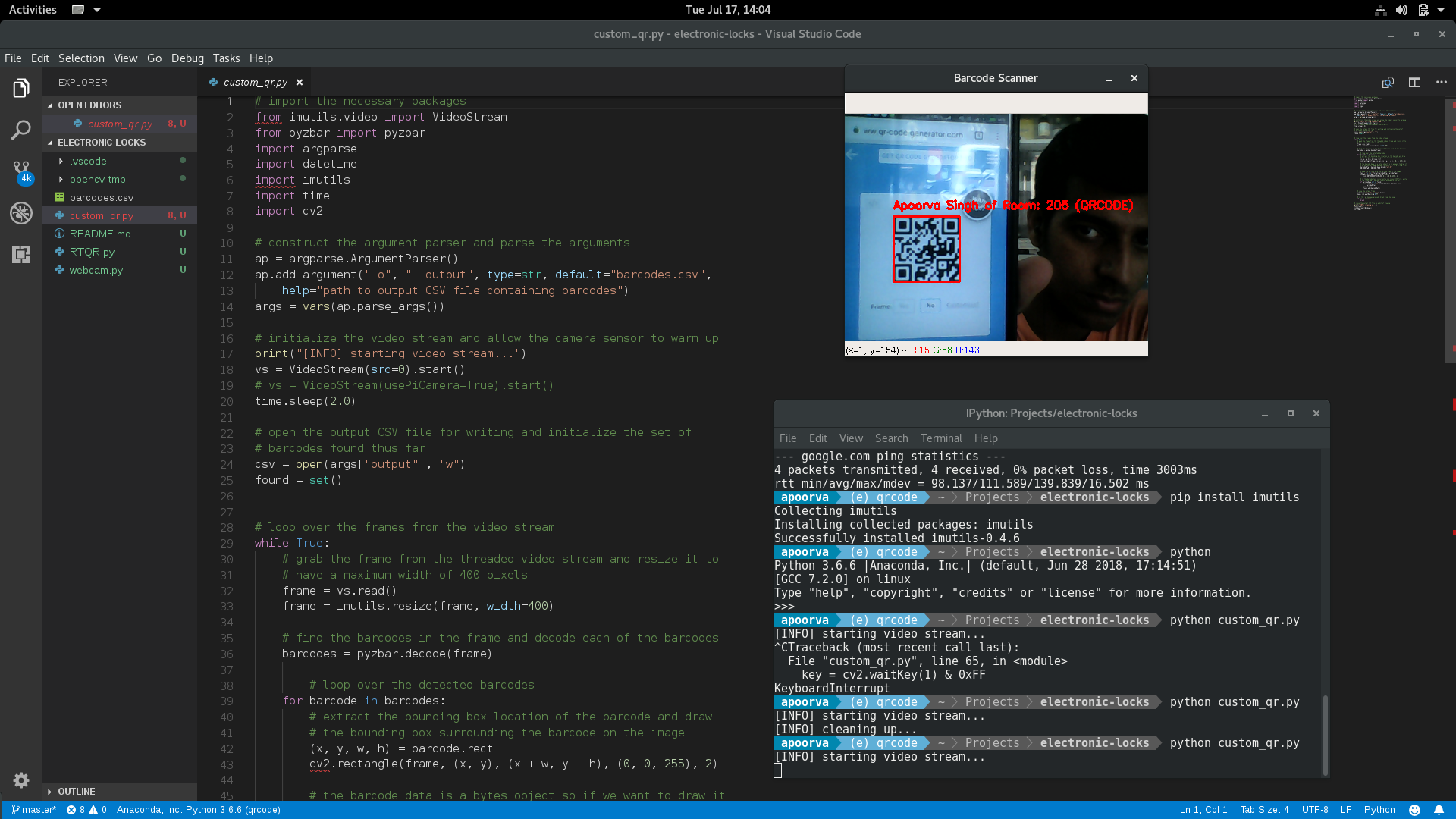The height and width of the screenshot is (819, 1456).
Task: Click Tab Size: 4 in status bar
Action: pyautogui.click(x=1264, y=810)
